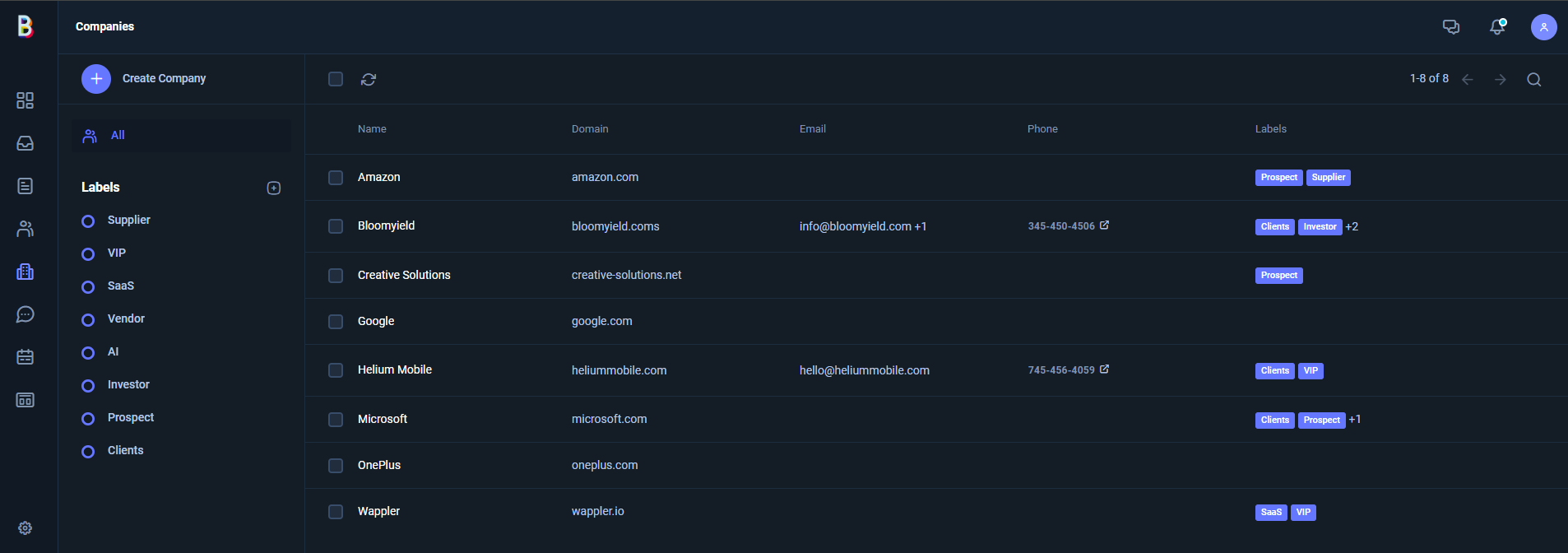Click phone number 745-456-4059
This screenshot has height=553, width=1568.
tap(1061, 370)
